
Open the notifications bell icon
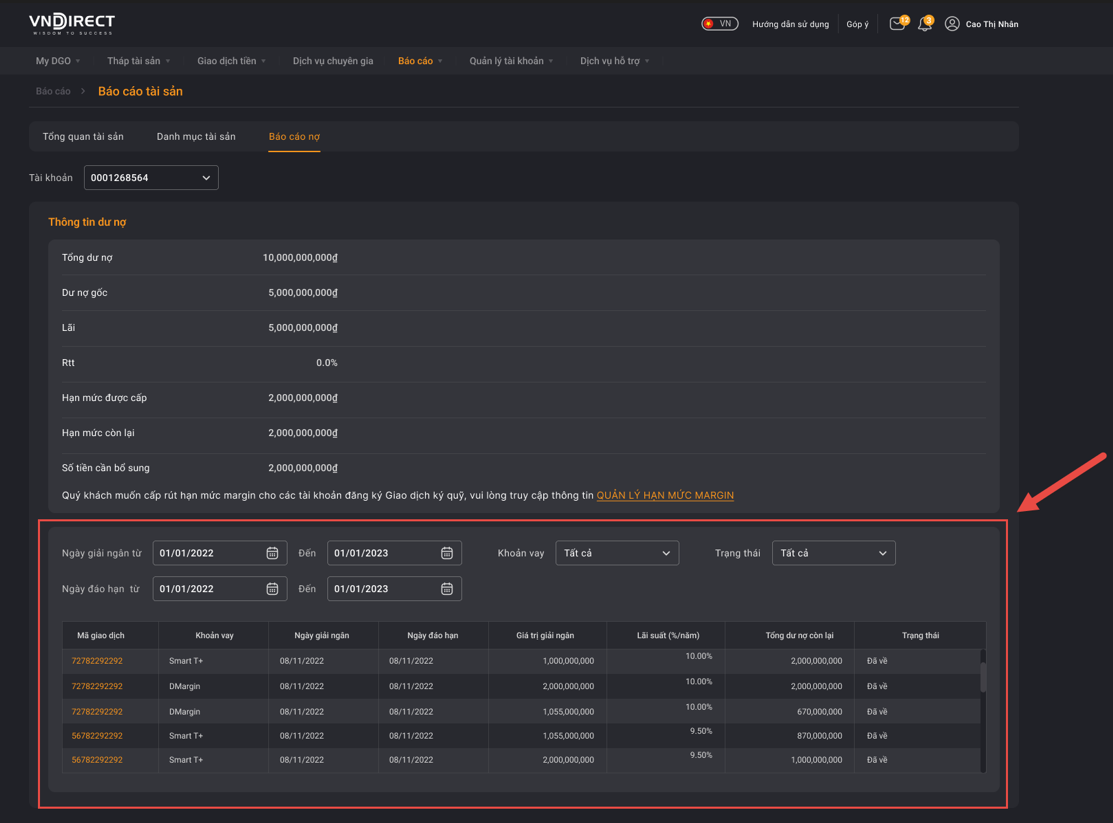pos(924,24)
